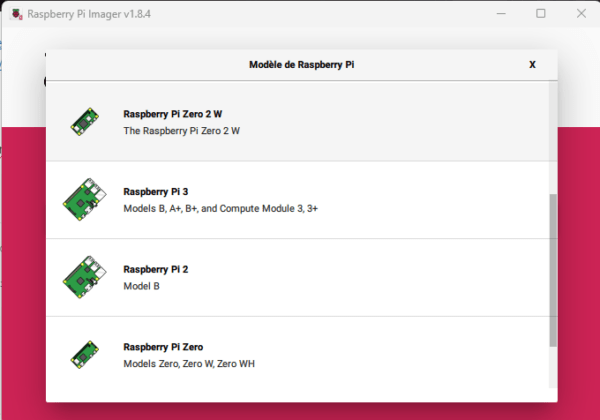Image resolution: width=600 pixels, height=420 pixels.
Task: Click the Raspberry Pi 3 board image
Action: pyautogui.click(x=83, y=199)
